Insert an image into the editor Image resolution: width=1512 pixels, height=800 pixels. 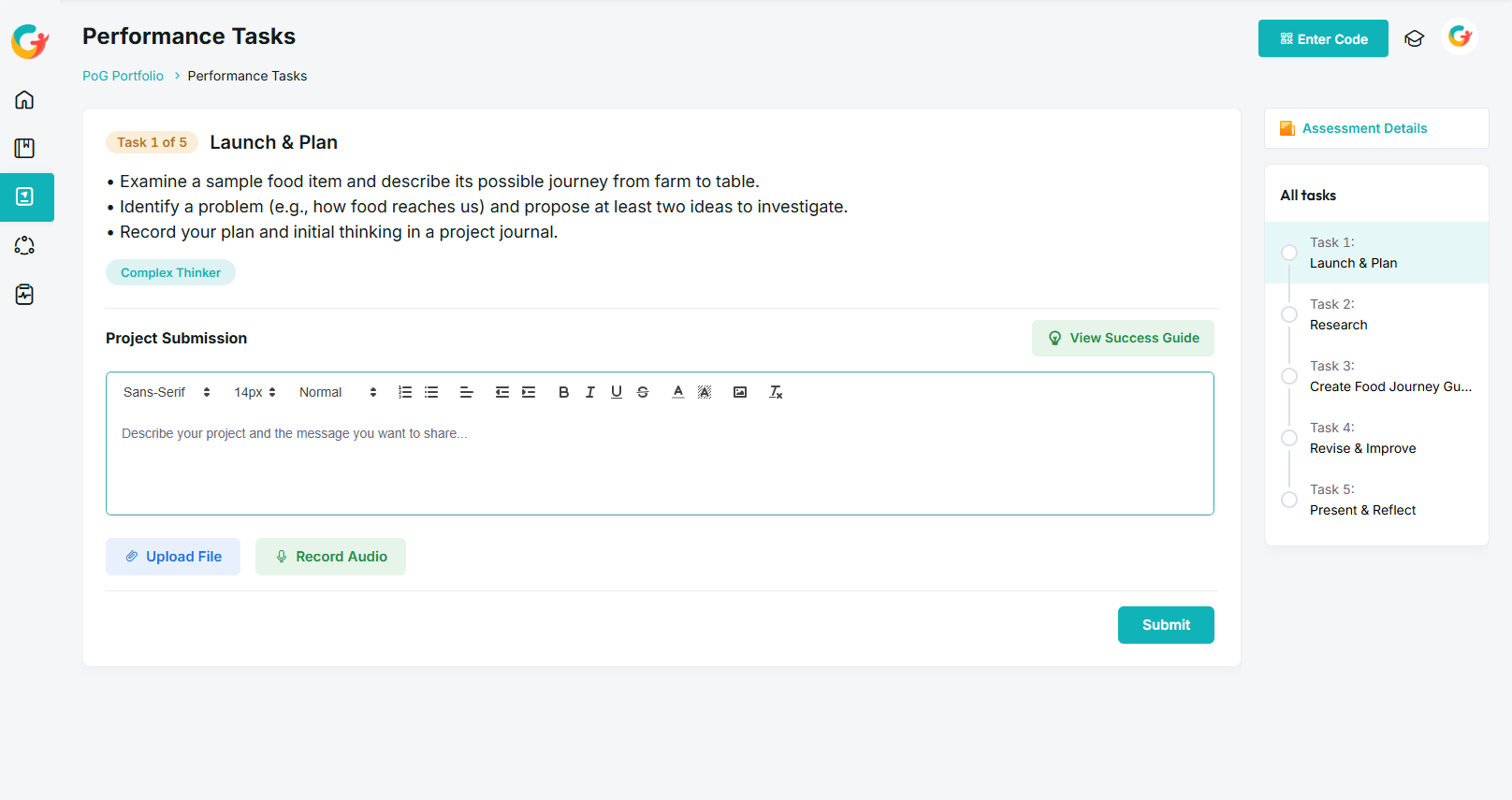click(x=740, y=392)
